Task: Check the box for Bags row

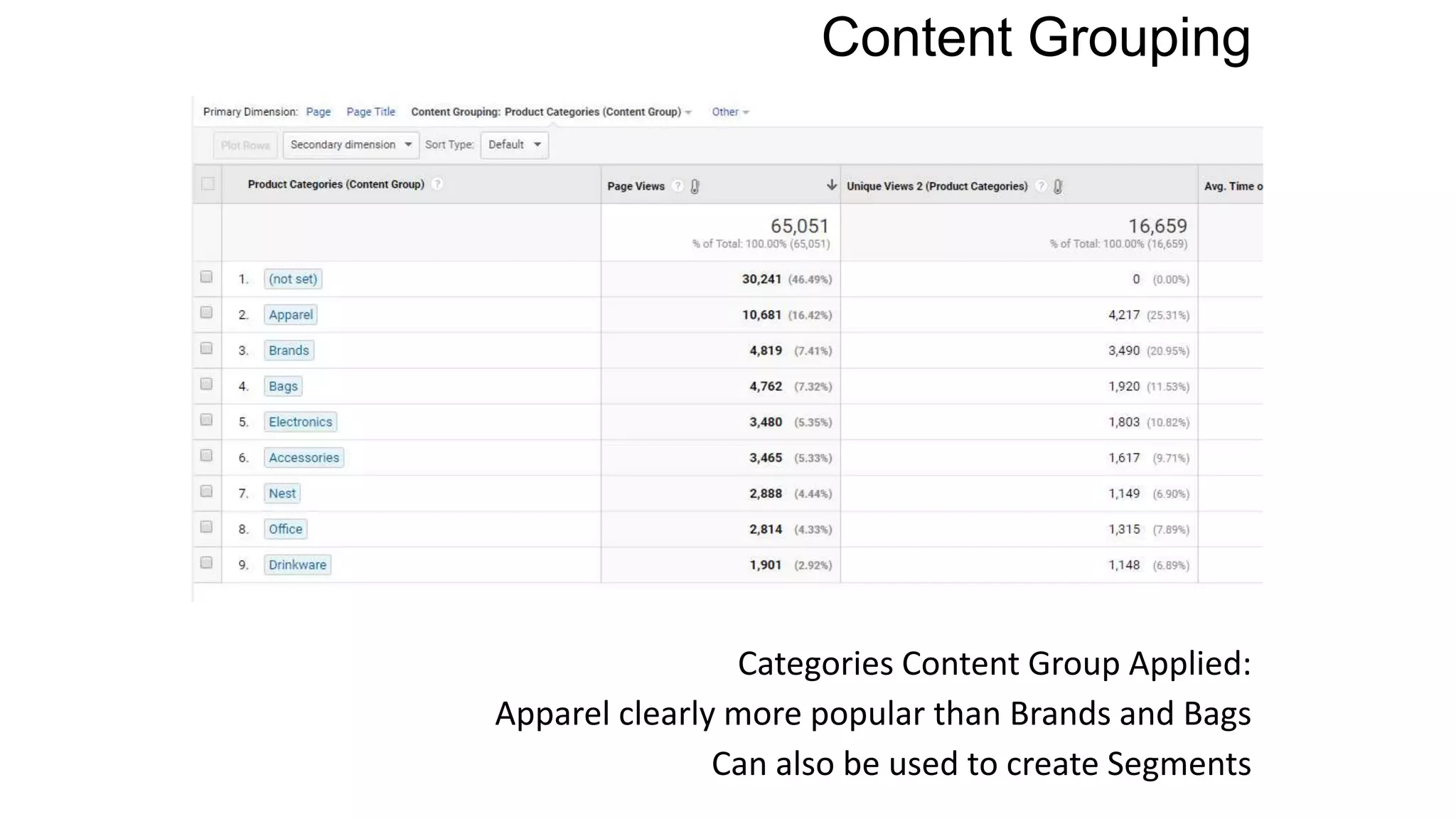Action: point(206,384)
